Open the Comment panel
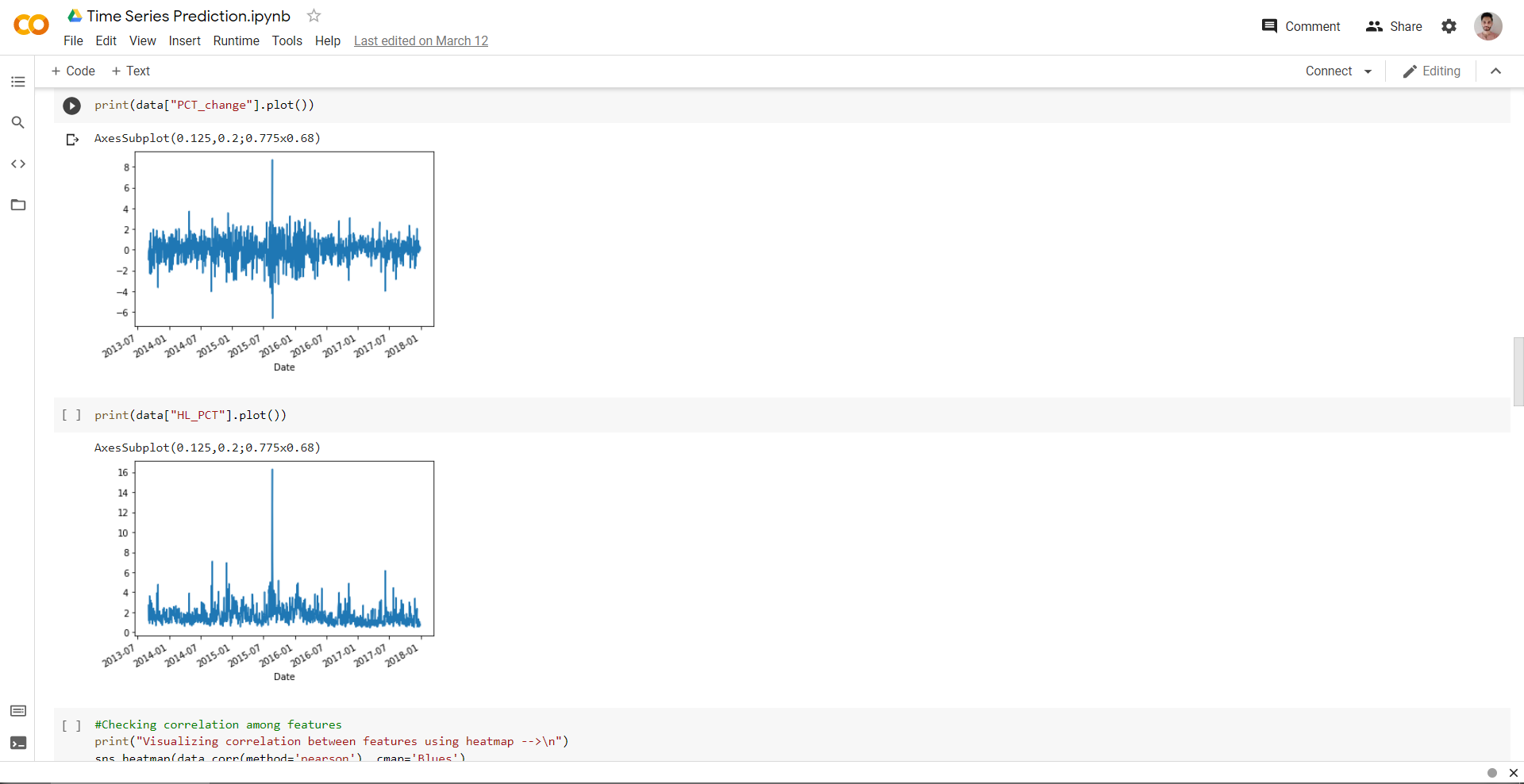This screenshot has width=1524, height=784. (1301, 26)
